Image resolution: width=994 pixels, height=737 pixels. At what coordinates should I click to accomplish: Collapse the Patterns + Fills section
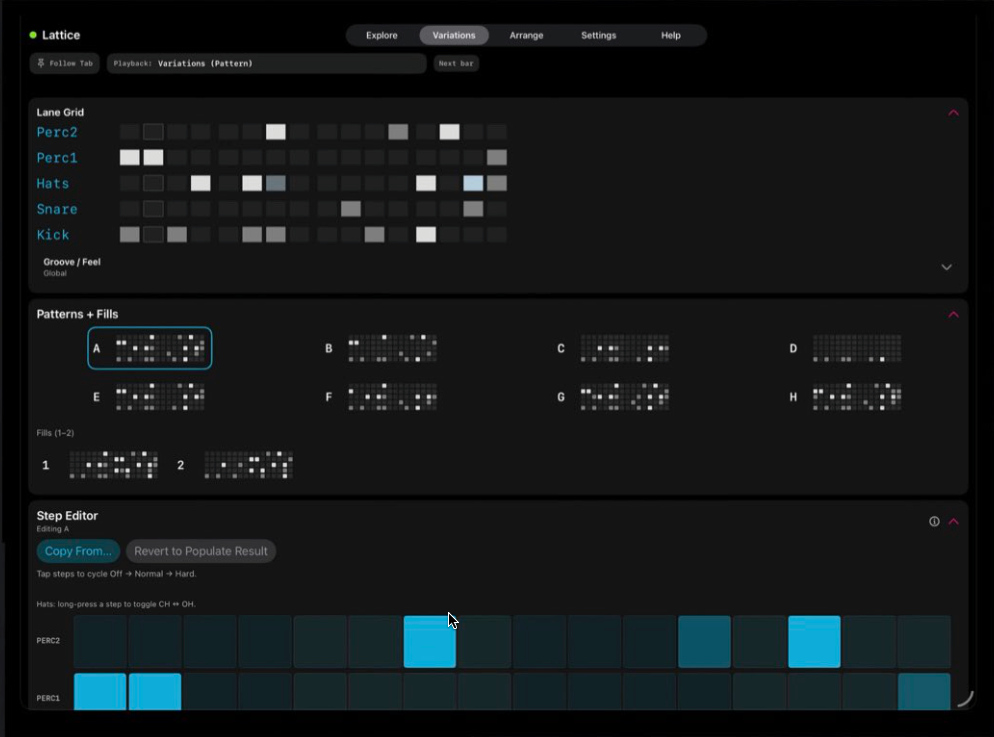[x=953, y=315]
